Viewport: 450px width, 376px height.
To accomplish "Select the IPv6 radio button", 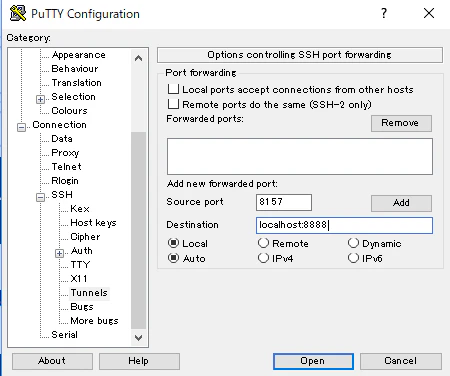I will coord(353,258).
